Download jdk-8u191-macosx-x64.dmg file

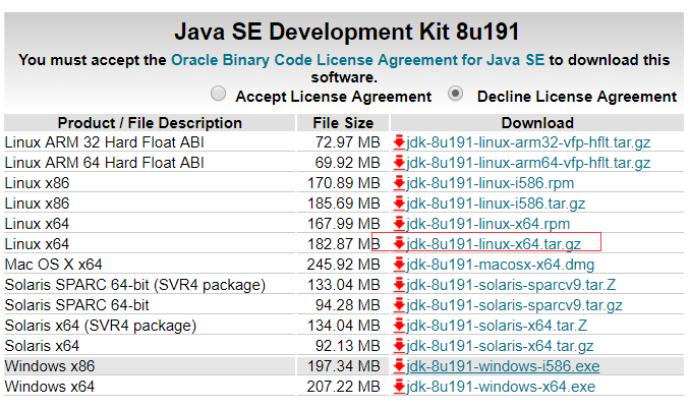click(x=500, y=264)
